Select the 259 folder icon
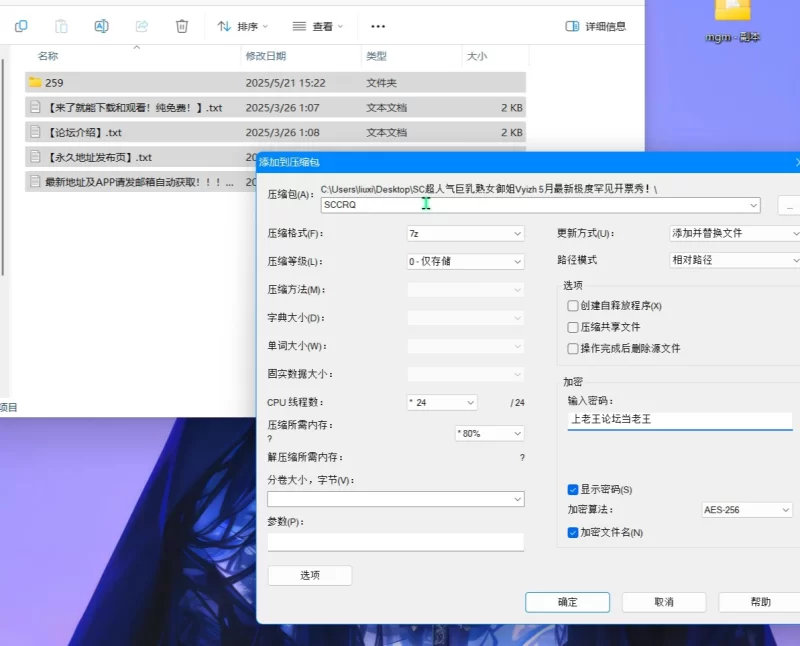Screen dimensions: 800x646 tap(35, 82)
